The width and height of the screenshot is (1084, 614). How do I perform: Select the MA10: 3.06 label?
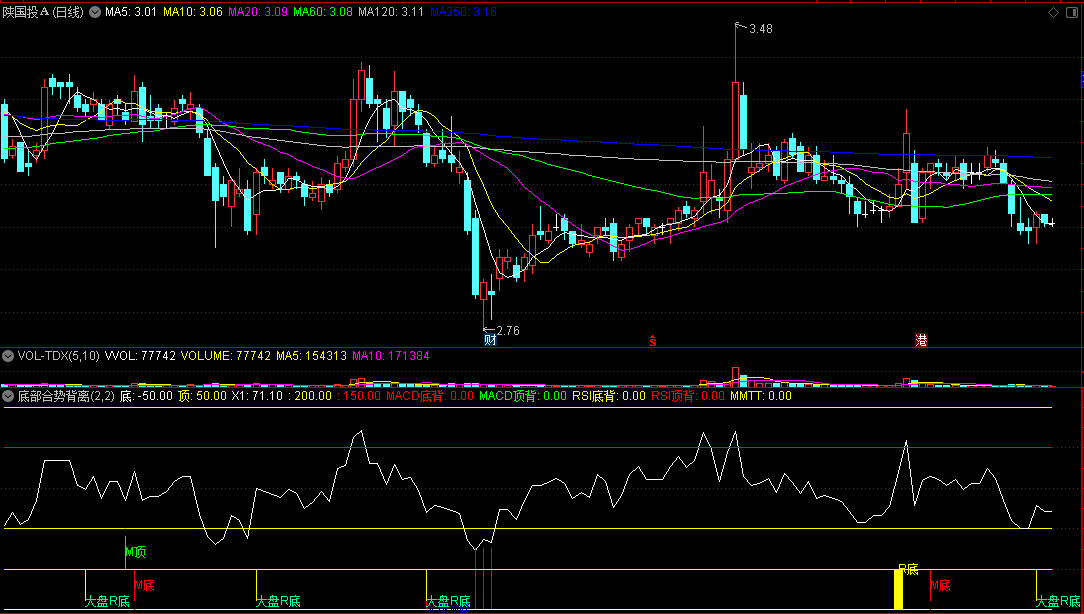pyautogui.click(x=191, y=12)
